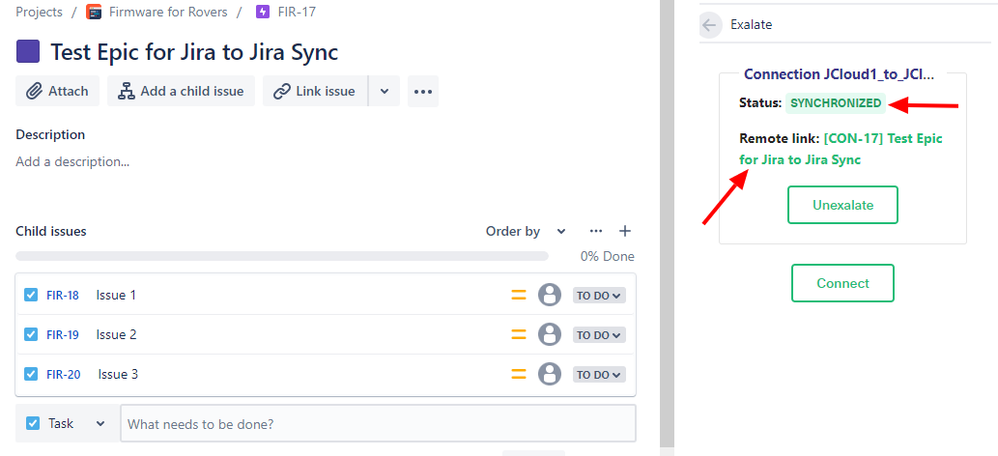The height and width of the screenshot is (456, 998).
Task: Click the Link issue button
Action: [315, 91]
